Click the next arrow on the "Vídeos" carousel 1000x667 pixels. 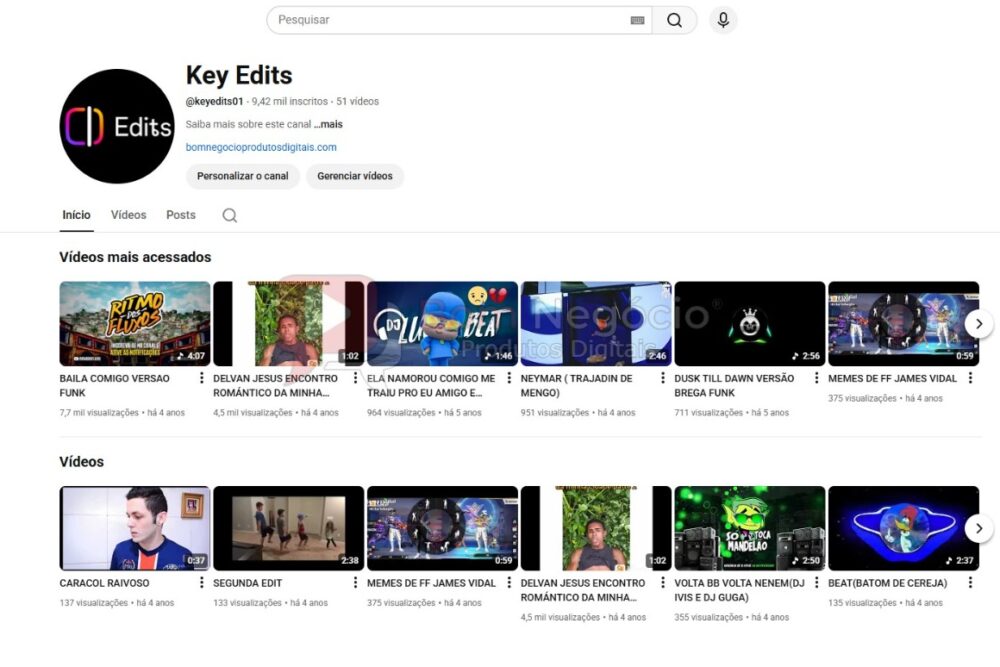tap(979, 528)
